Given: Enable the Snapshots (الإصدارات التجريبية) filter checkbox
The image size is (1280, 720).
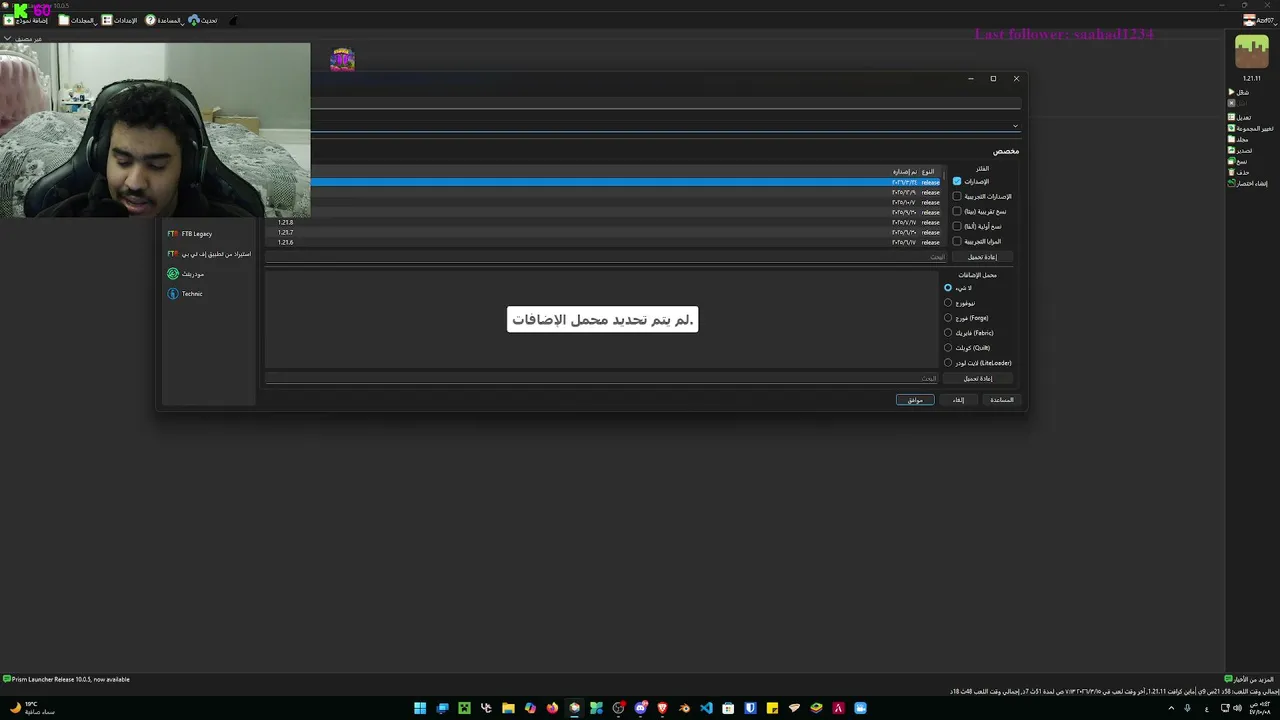Looking at the screenshot, I should [957, 197].
